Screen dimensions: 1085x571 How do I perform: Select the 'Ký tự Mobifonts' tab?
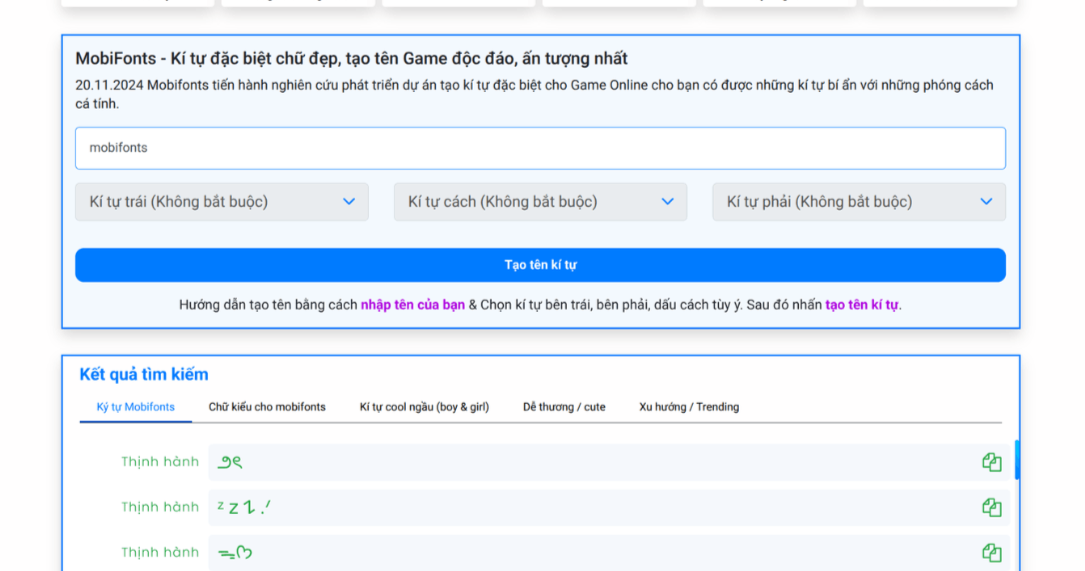pos(136,407)
